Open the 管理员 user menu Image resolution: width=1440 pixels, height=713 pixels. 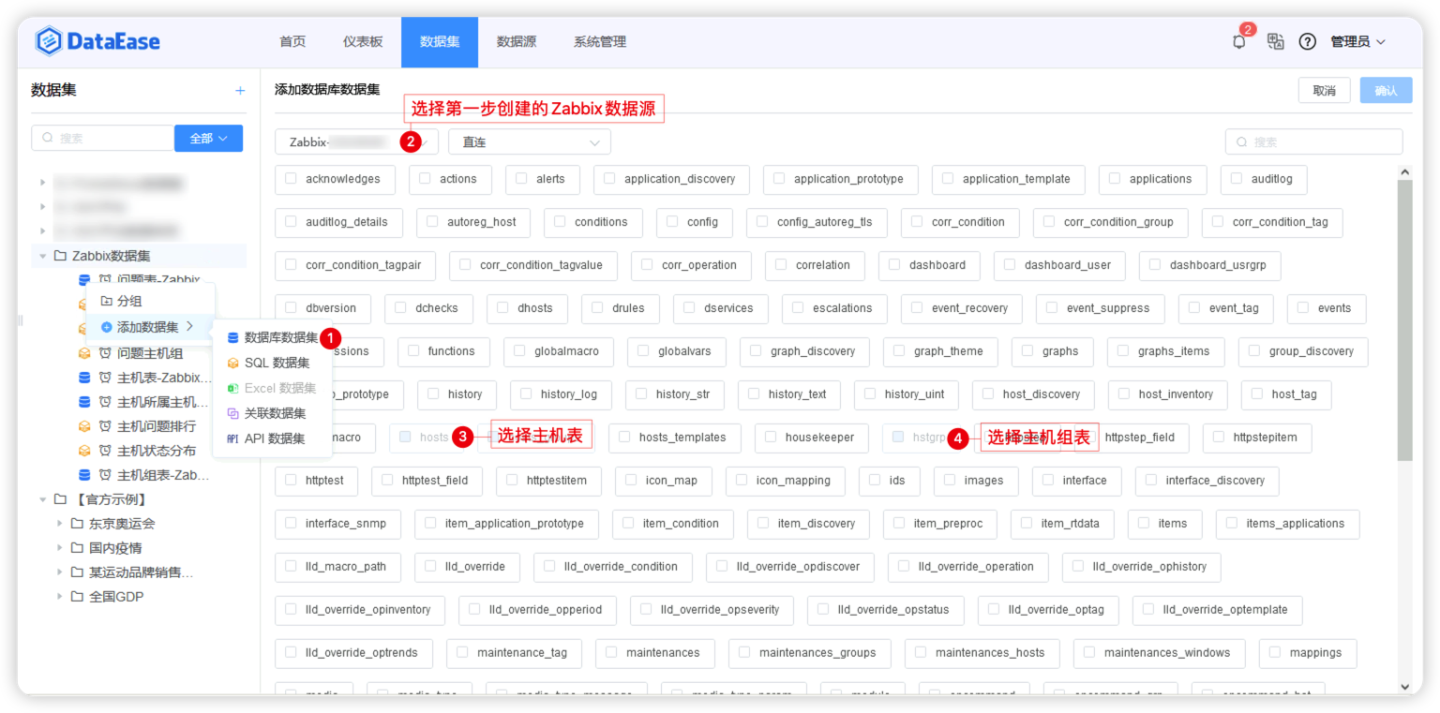point(1357,42)
